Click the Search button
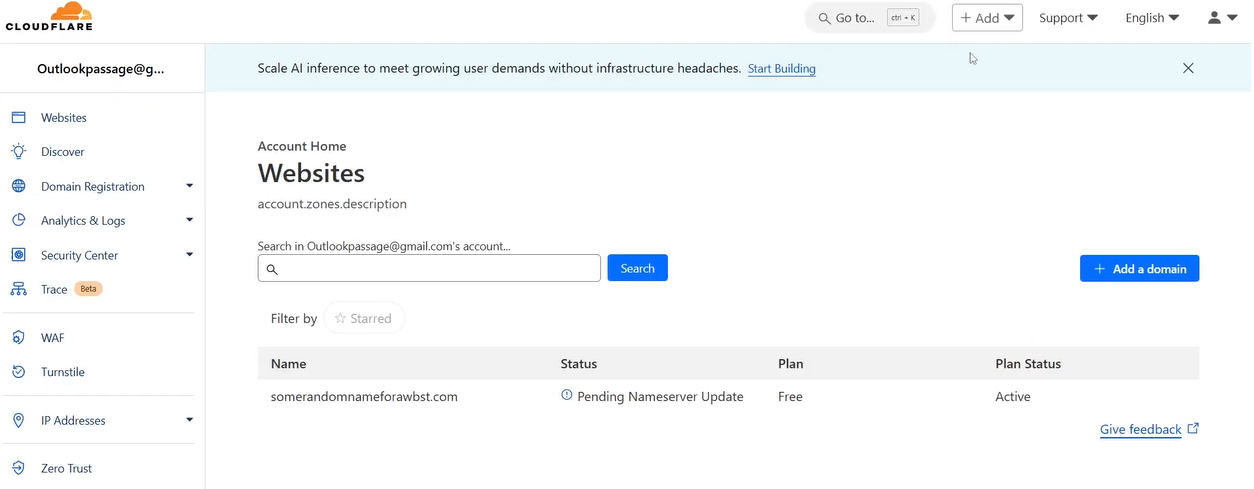Screen dimensions: 1254x489 pos(637,268)
